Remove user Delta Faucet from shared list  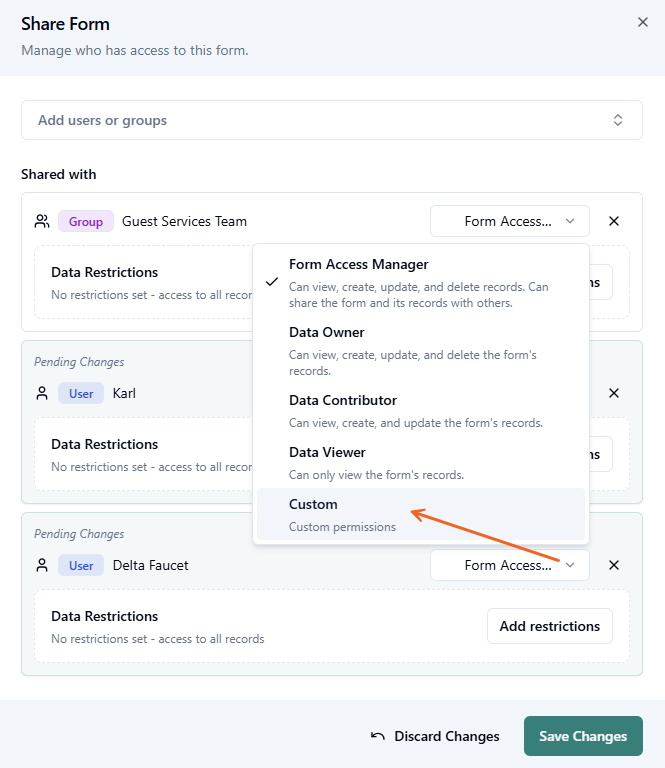614,565
